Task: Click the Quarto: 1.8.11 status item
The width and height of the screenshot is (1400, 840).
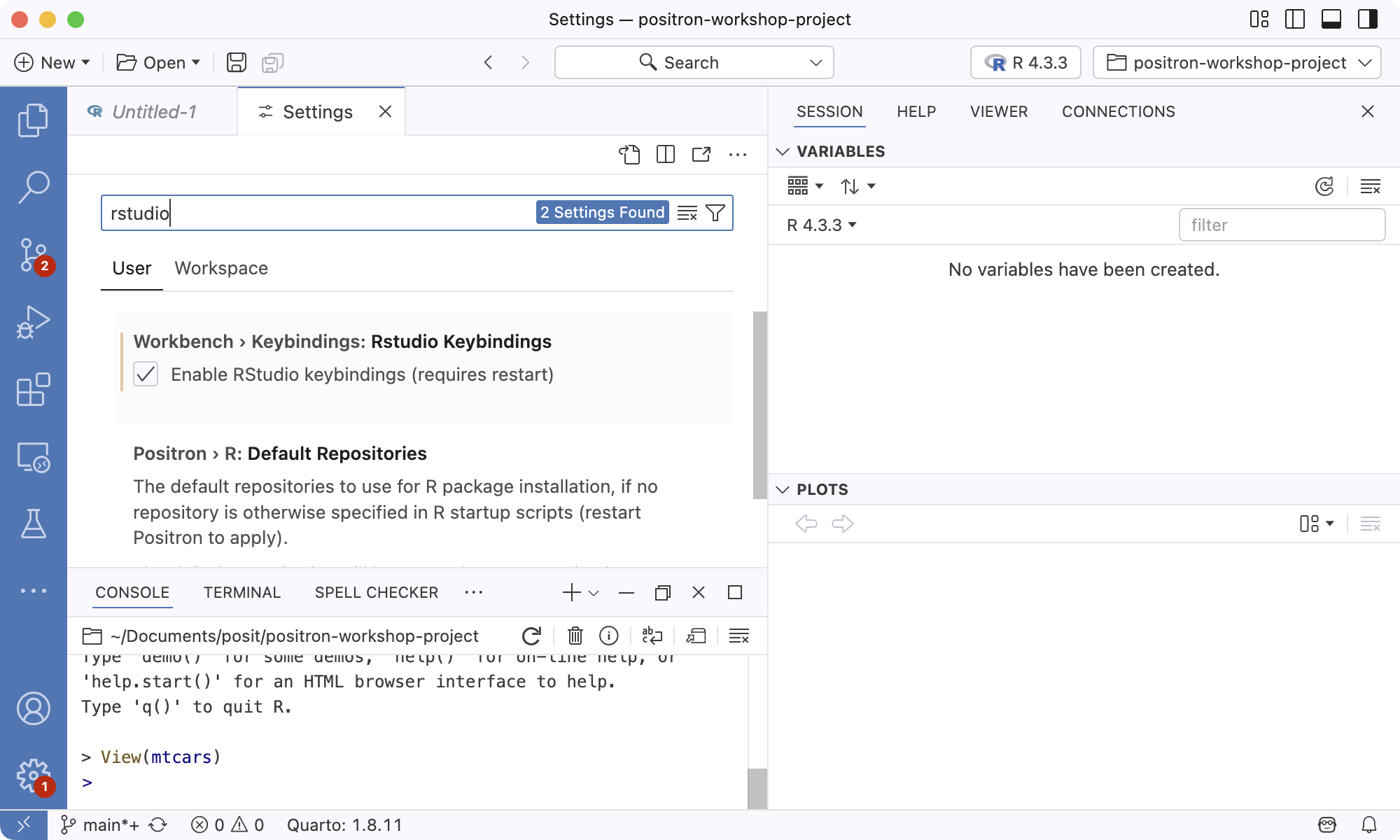Action: coord(344,825)
